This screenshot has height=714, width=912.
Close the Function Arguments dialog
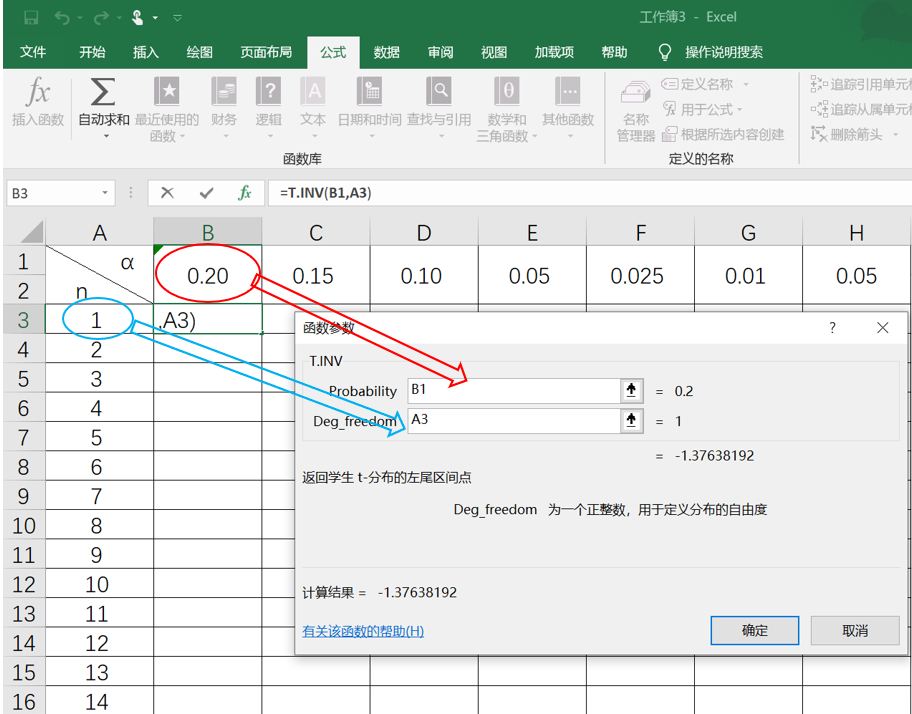pos(882,328)
